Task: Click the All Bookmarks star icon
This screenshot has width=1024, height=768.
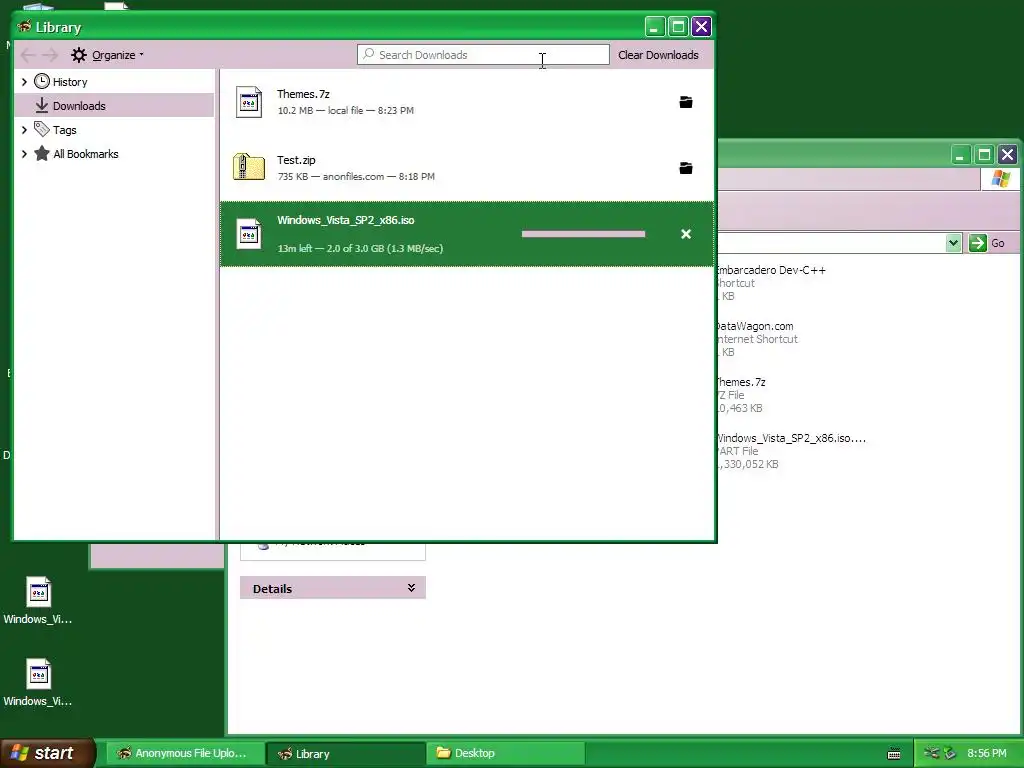Action: [42, 153]
